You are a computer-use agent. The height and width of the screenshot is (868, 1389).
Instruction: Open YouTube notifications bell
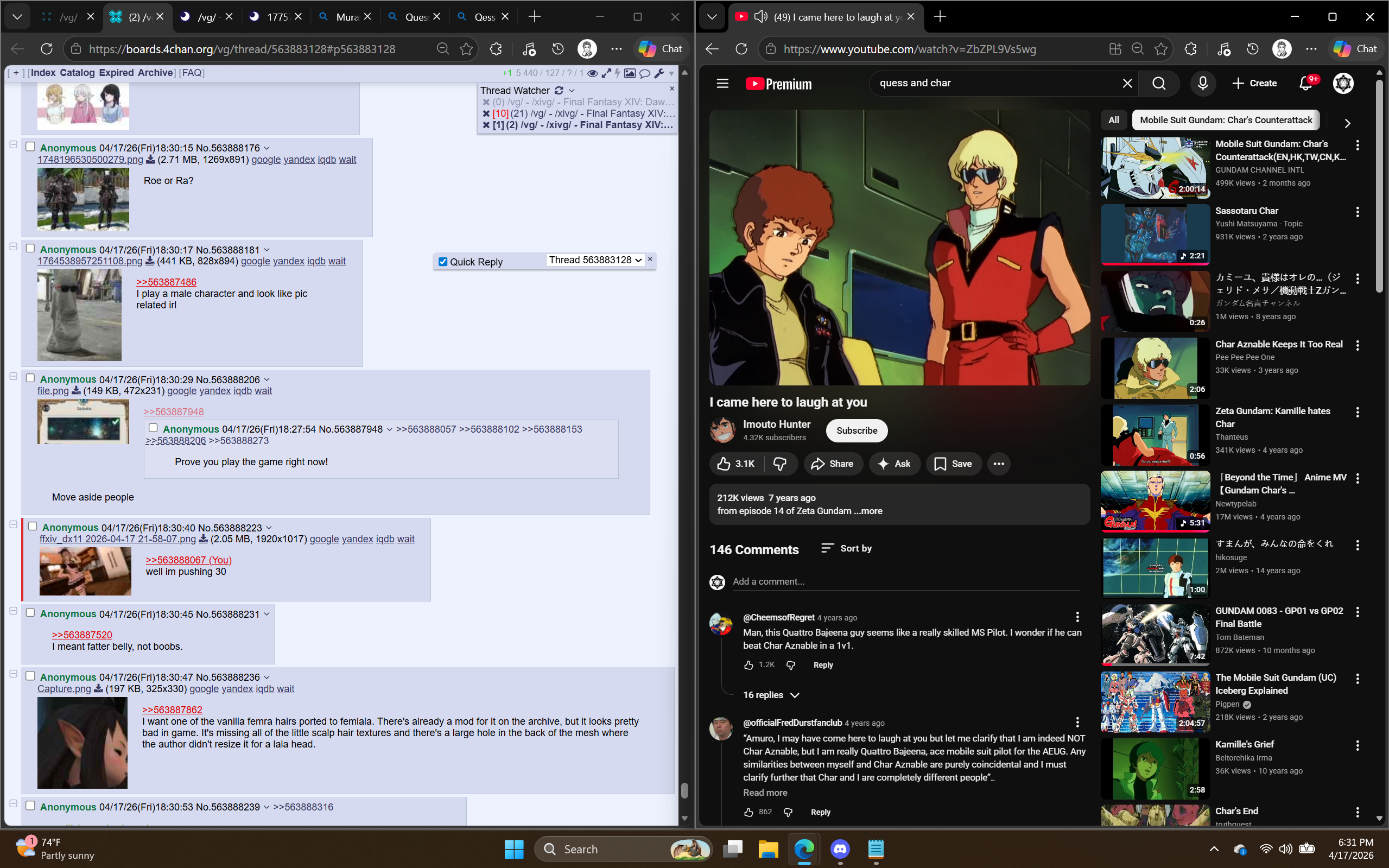coord(1305,83)
